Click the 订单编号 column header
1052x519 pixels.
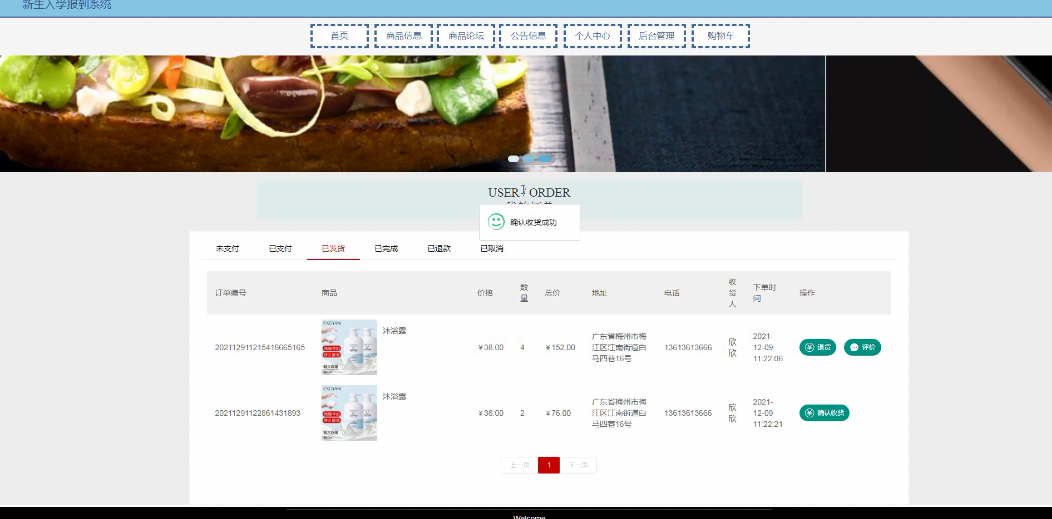[231, 293]
